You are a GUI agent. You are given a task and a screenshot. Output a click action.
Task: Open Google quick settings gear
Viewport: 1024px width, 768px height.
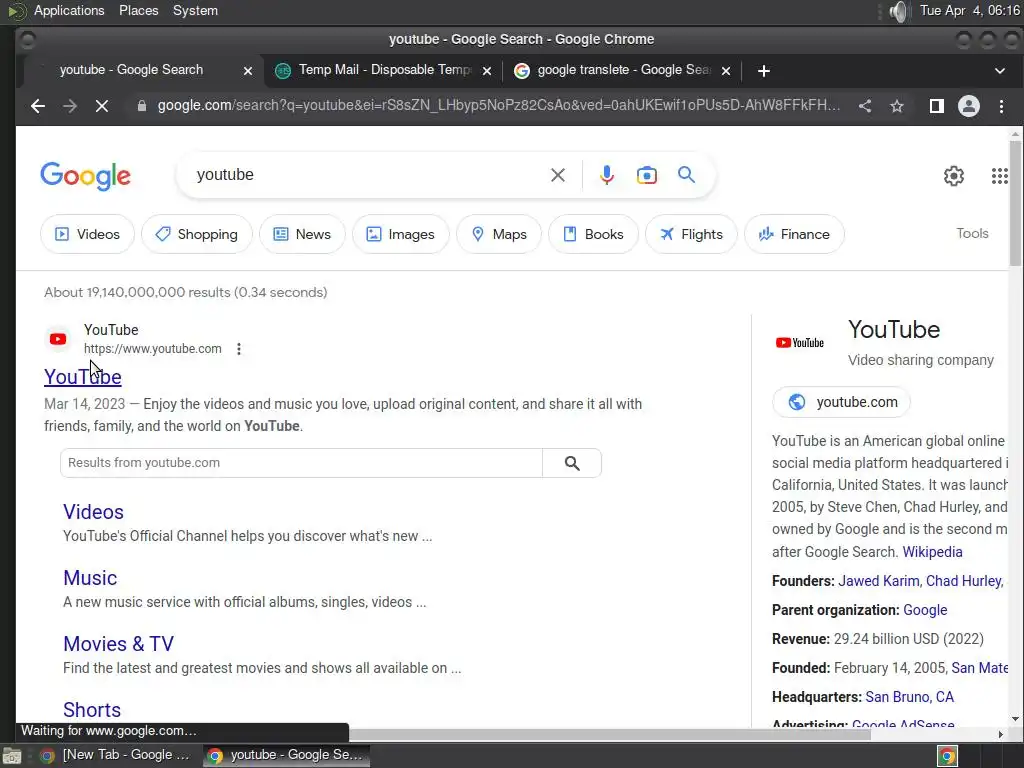click(x=953, y=176)
